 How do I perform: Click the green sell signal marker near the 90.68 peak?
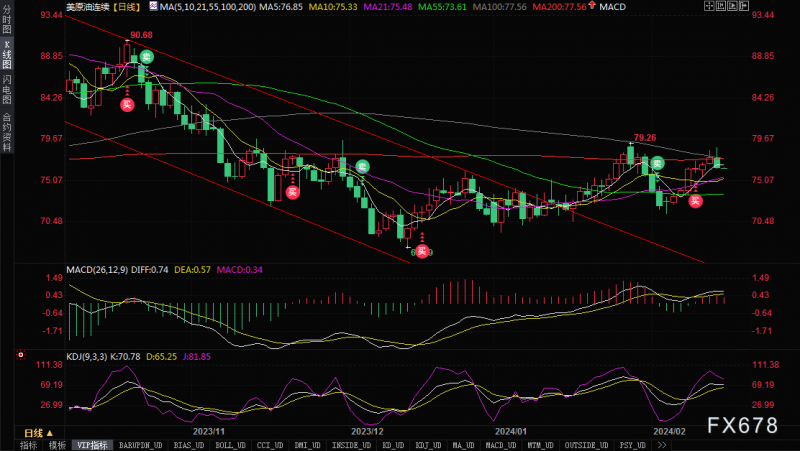(x=146, y=57)
